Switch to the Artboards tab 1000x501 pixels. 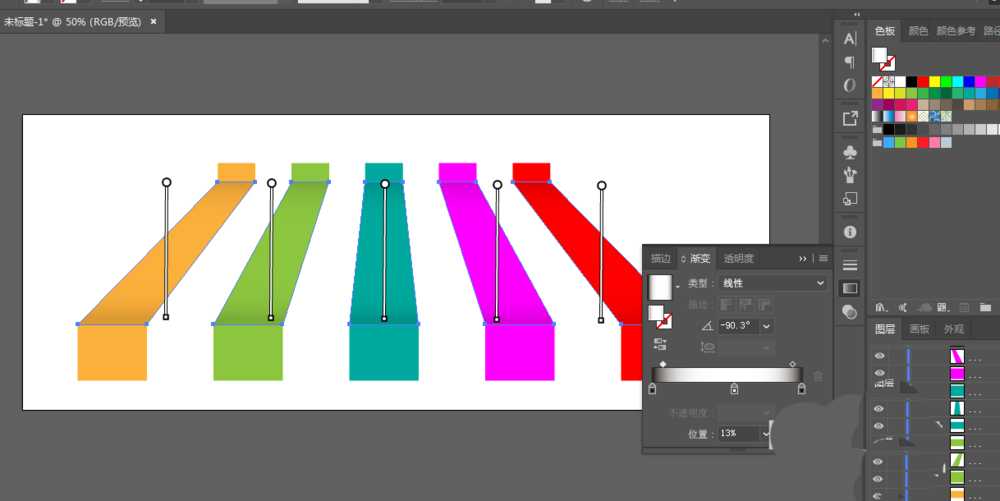918,329
